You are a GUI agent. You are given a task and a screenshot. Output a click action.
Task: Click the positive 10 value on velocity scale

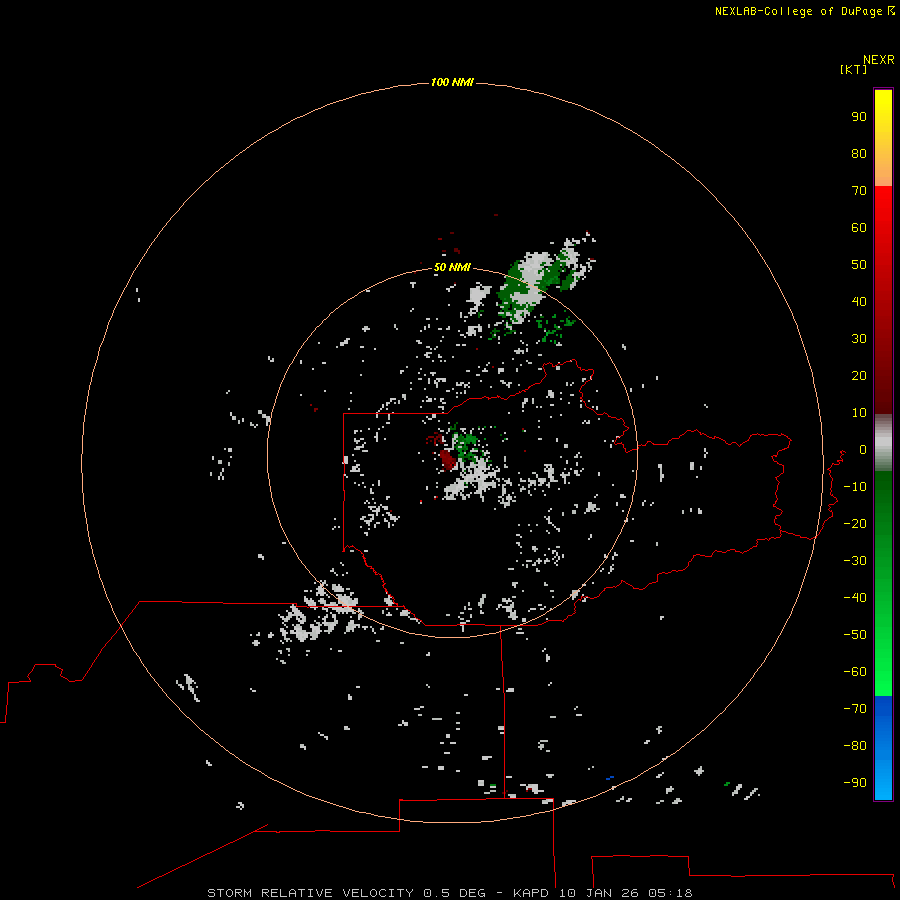tap(859, 413)
